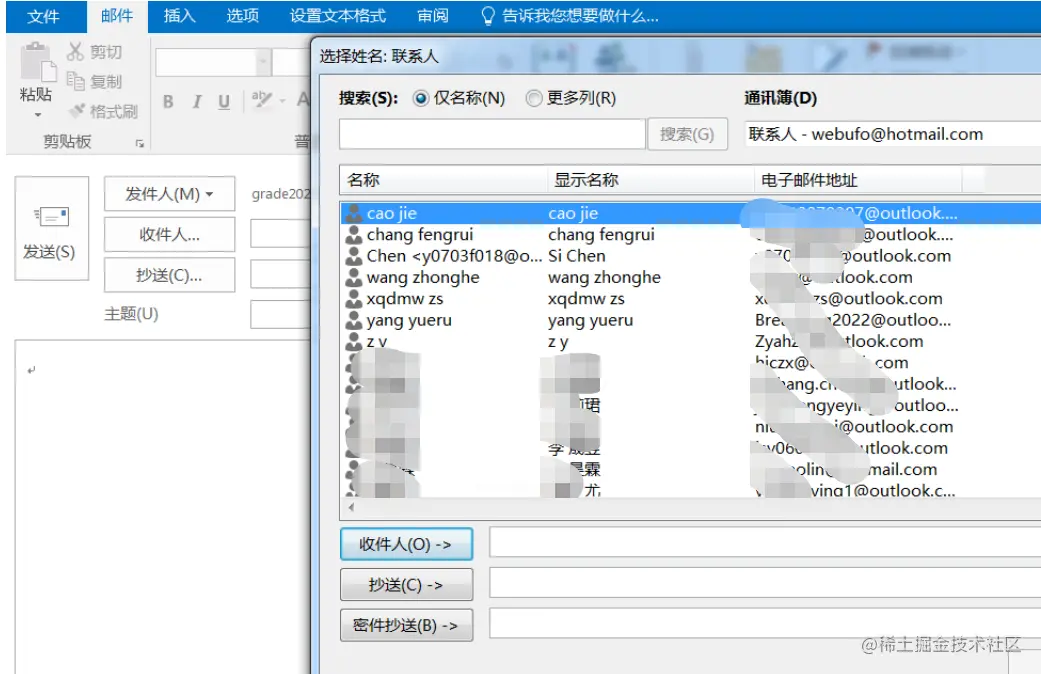This screenshot has height=674, width=1041.
Task: Select the 仅名称(N) radio button
Action: tap(420, 98)
